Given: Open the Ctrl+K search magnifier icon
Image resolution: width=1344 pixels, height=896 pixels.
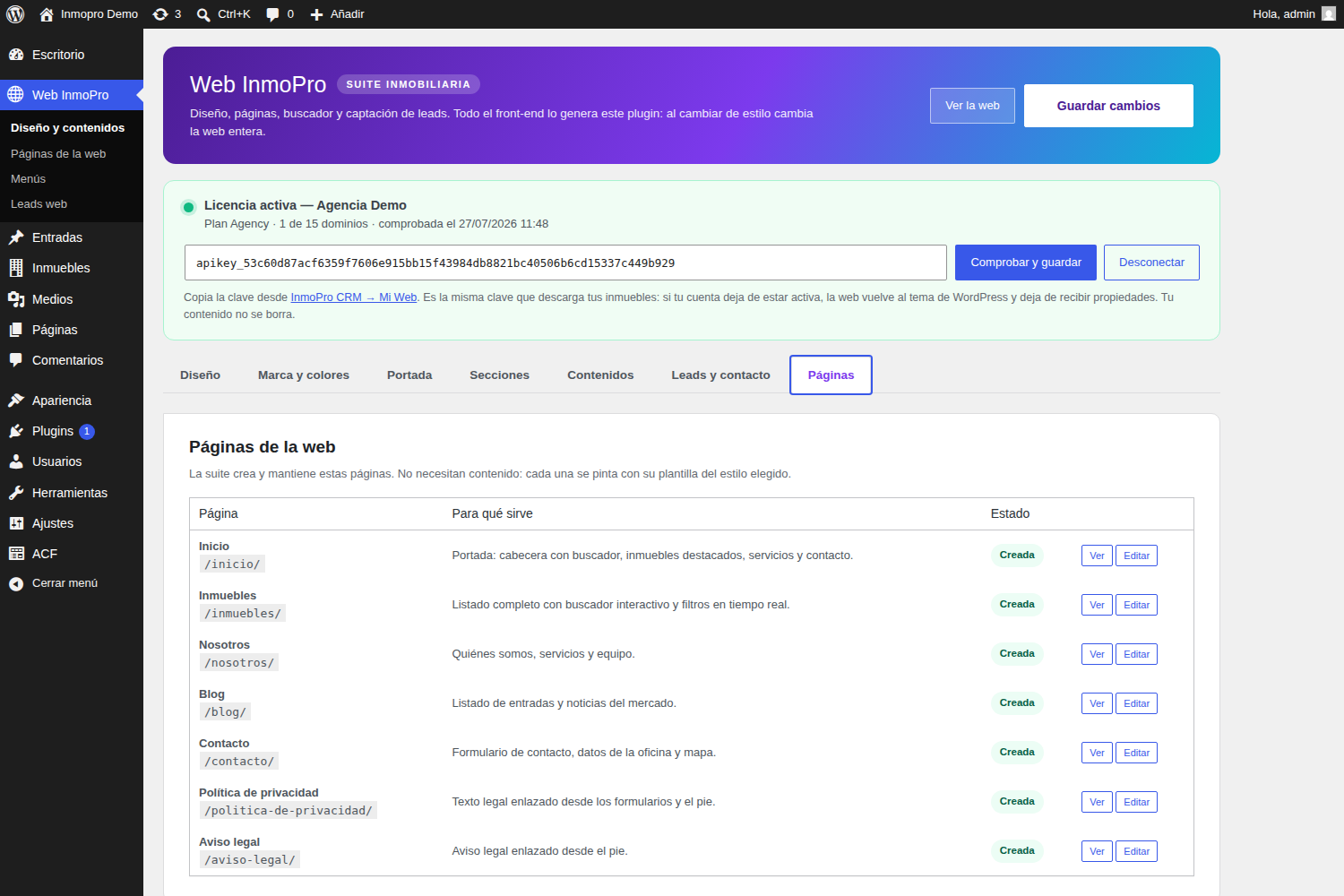Looking at the screenshot, I should [203, 14].
